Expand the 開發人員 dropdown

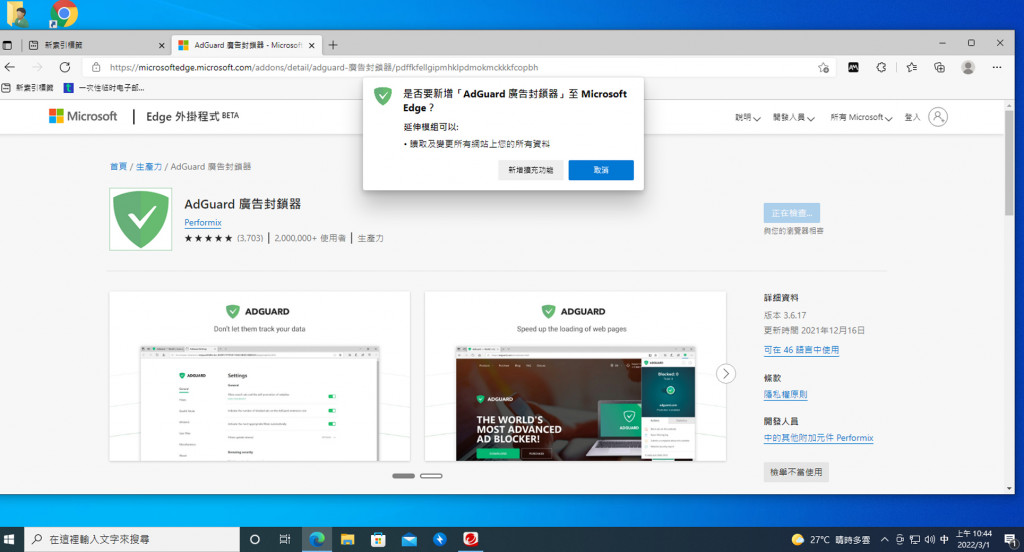(793, 118)
